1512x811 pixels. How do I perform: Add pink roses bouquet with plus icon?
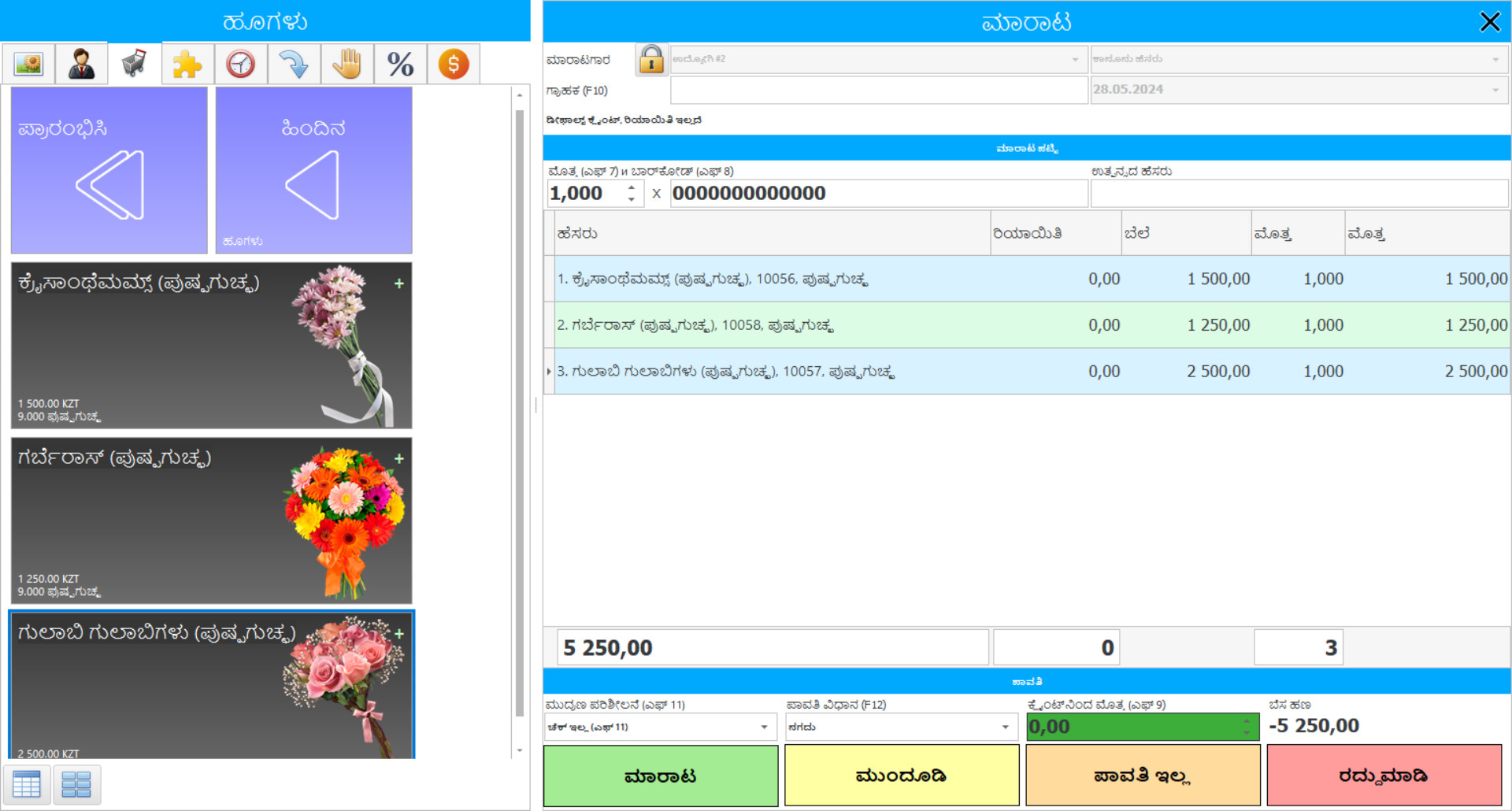coord(399,634)
